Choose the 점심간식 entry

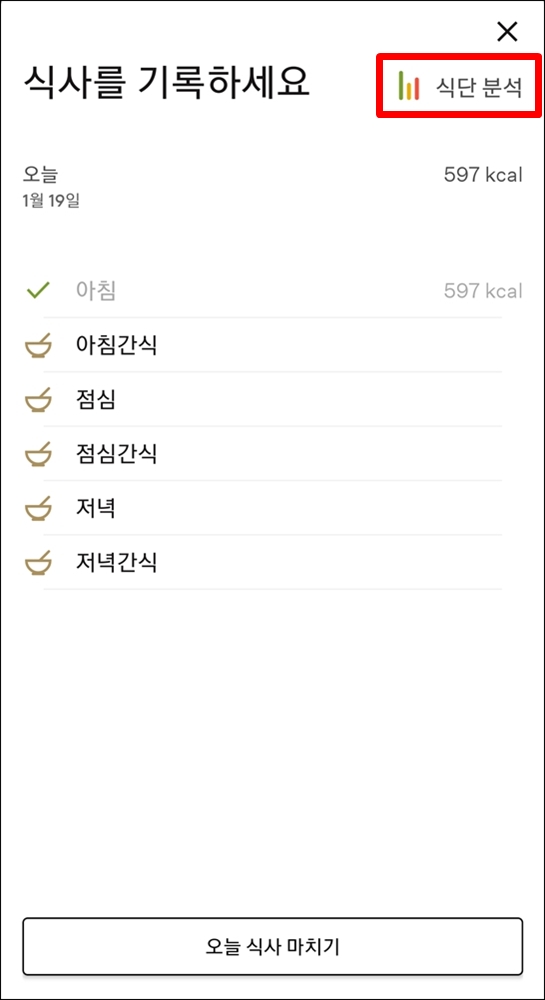272,454
